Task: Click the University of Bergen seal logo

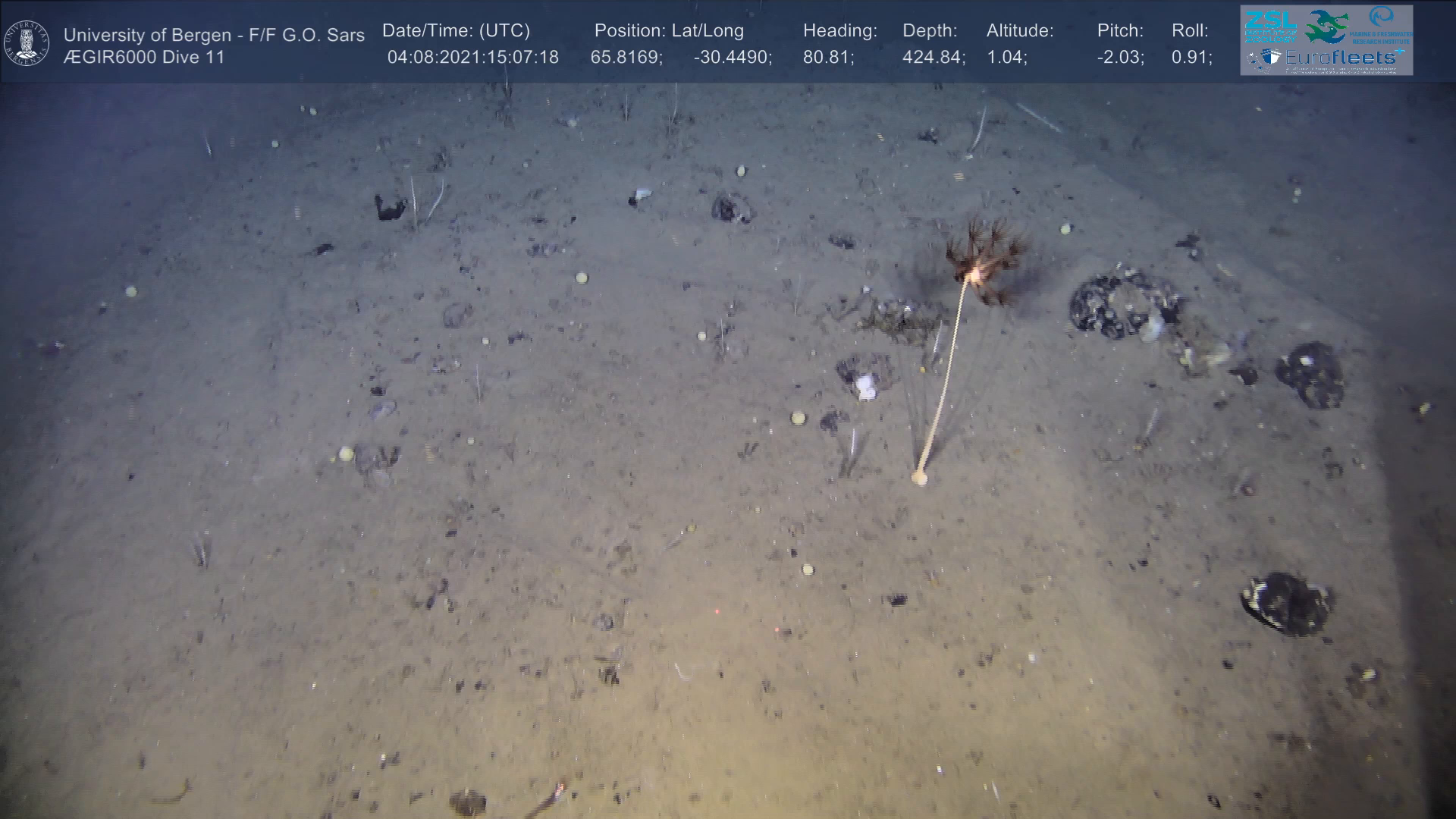Action: (27, 43)
